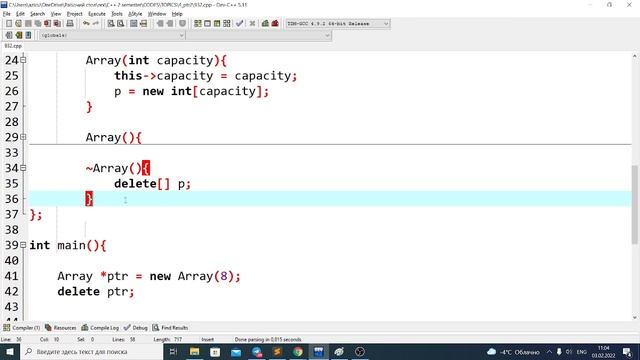Click the ENG language indicator in tray
The width and height of the screenshot is (640, 360).
tap(582, 352)
